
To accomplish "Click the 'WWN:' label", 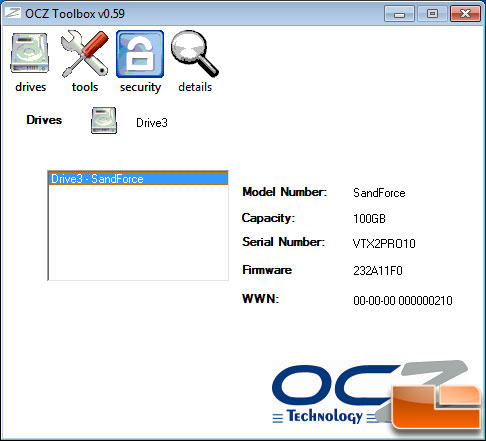I will [260, 298].
